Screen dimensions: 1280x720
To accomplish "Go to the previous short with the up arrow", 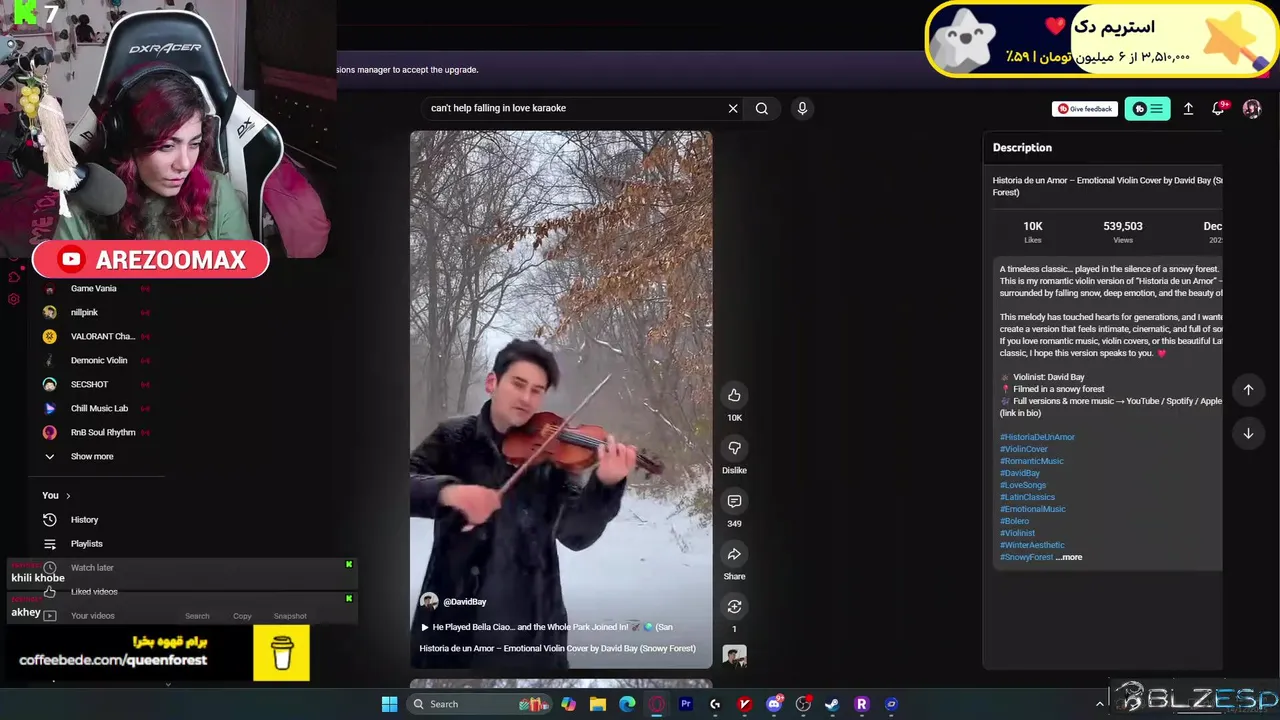I will click(1248, 390).
